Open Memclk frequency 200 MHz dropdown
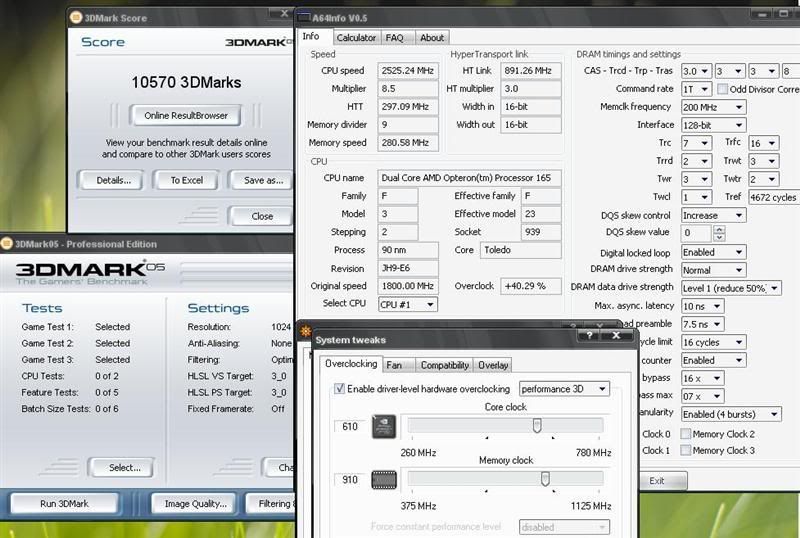 coord(713,107)
